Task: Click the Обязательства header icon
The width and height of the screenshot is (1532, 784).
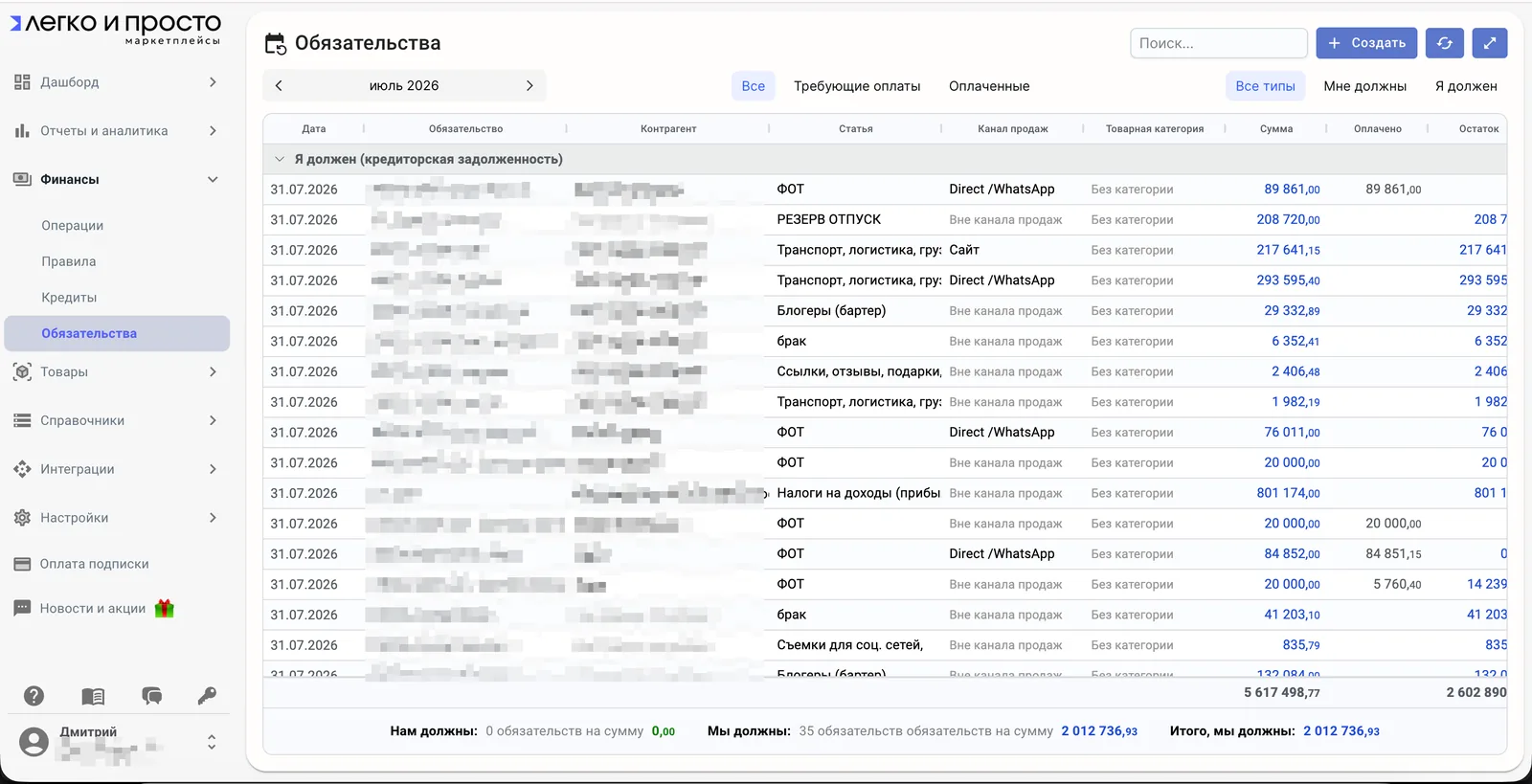Action: pos(276,43)
